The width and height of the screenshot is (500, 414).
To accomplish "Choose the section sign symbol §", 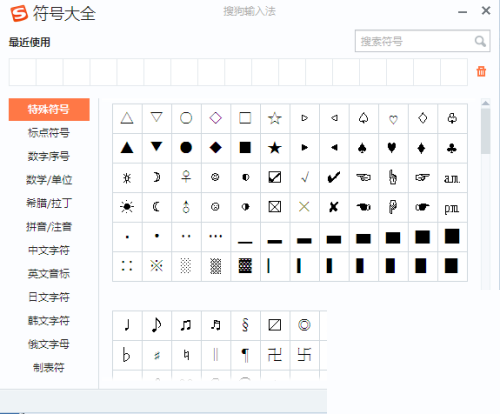I will coord(245,325).
